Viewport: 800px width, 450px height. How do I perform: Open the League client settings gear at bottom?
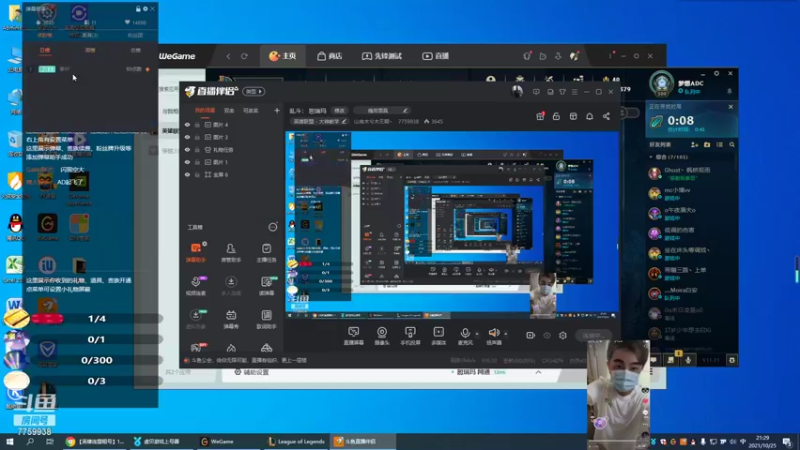(x=732, y=360)
